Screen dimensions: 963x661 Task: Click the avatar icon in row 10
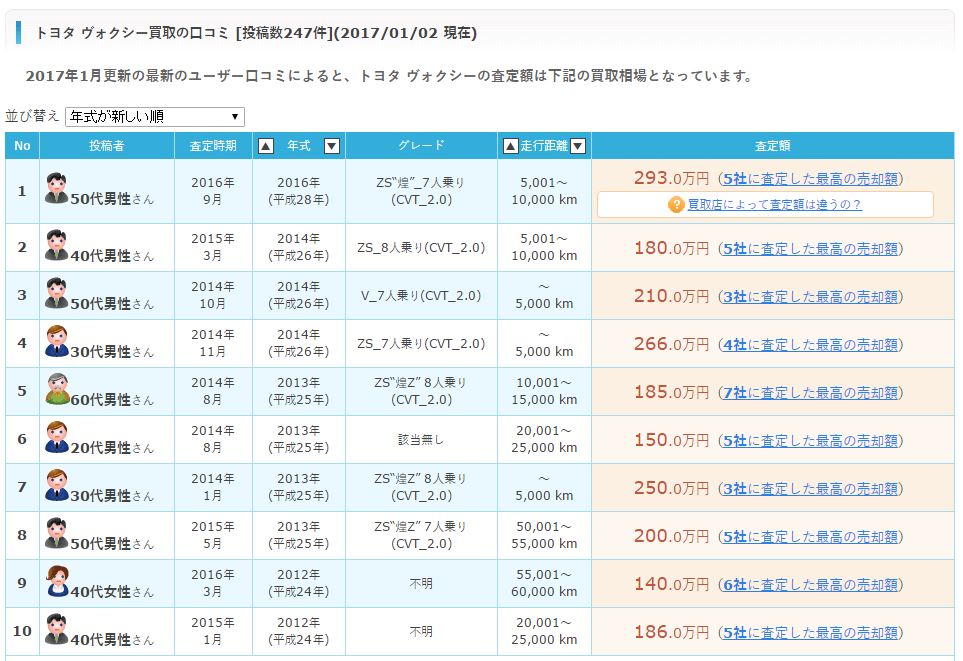[x=57, y=628]
